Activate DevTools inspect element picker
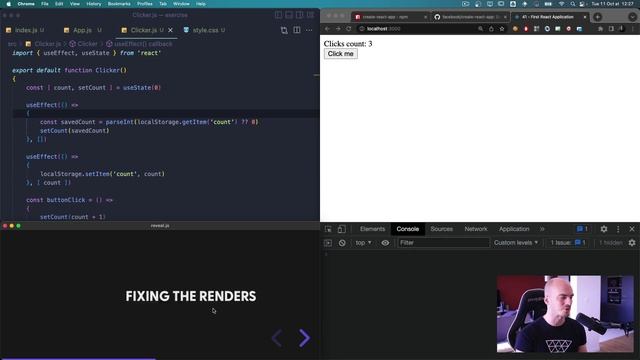 coord(328,229)
